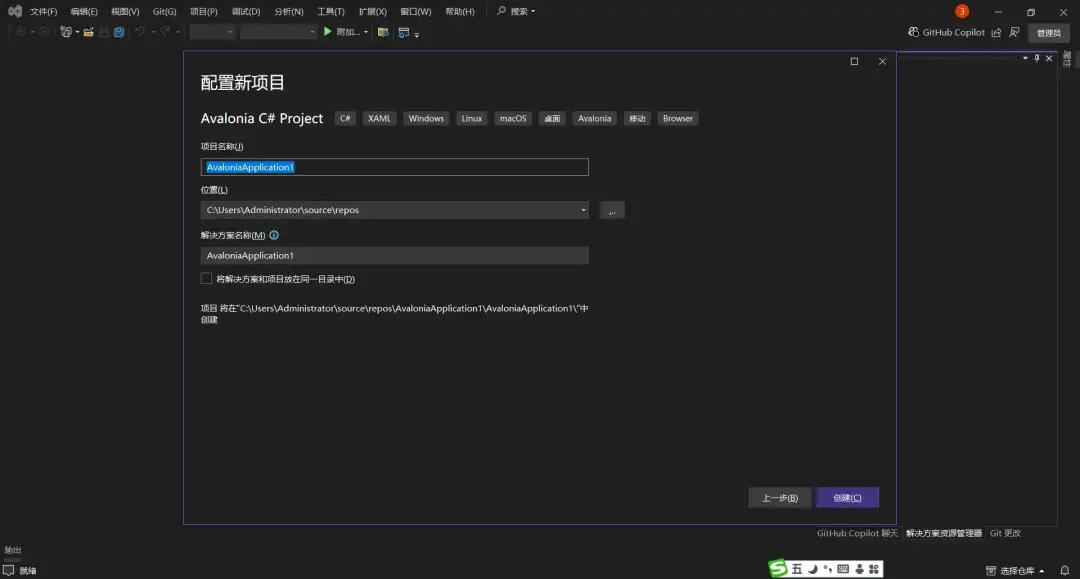Click the Undo toolbar icon

coord(139,32)
